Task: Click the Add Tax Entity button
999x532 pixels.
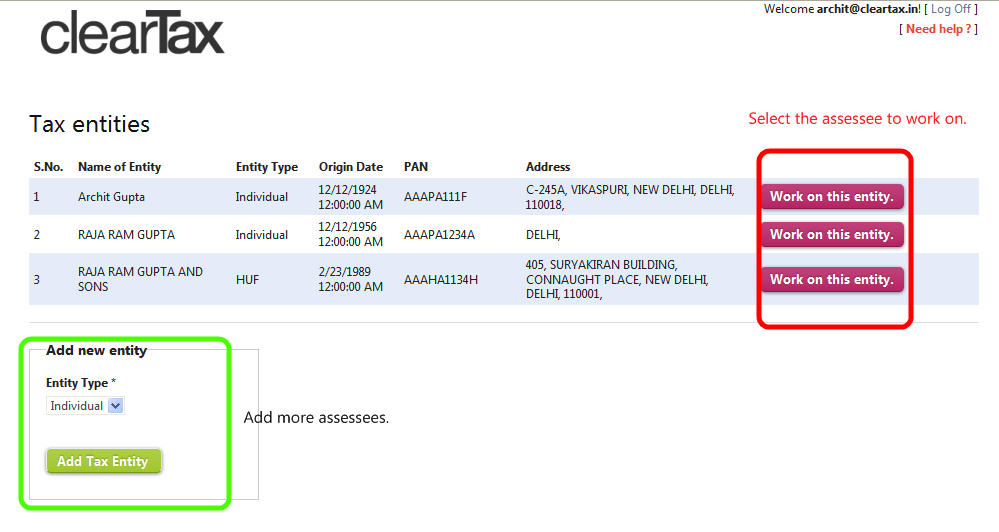Action: tap(103, 461)
